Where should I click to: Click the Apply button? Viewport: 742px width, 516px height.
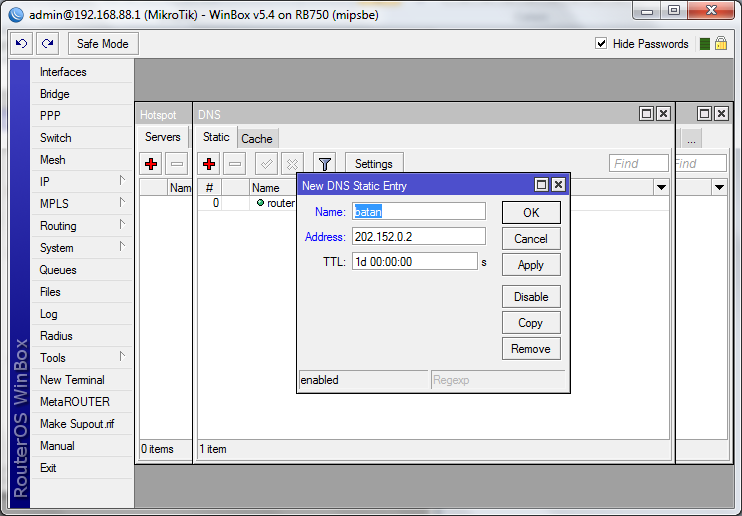tap(531, 265)
